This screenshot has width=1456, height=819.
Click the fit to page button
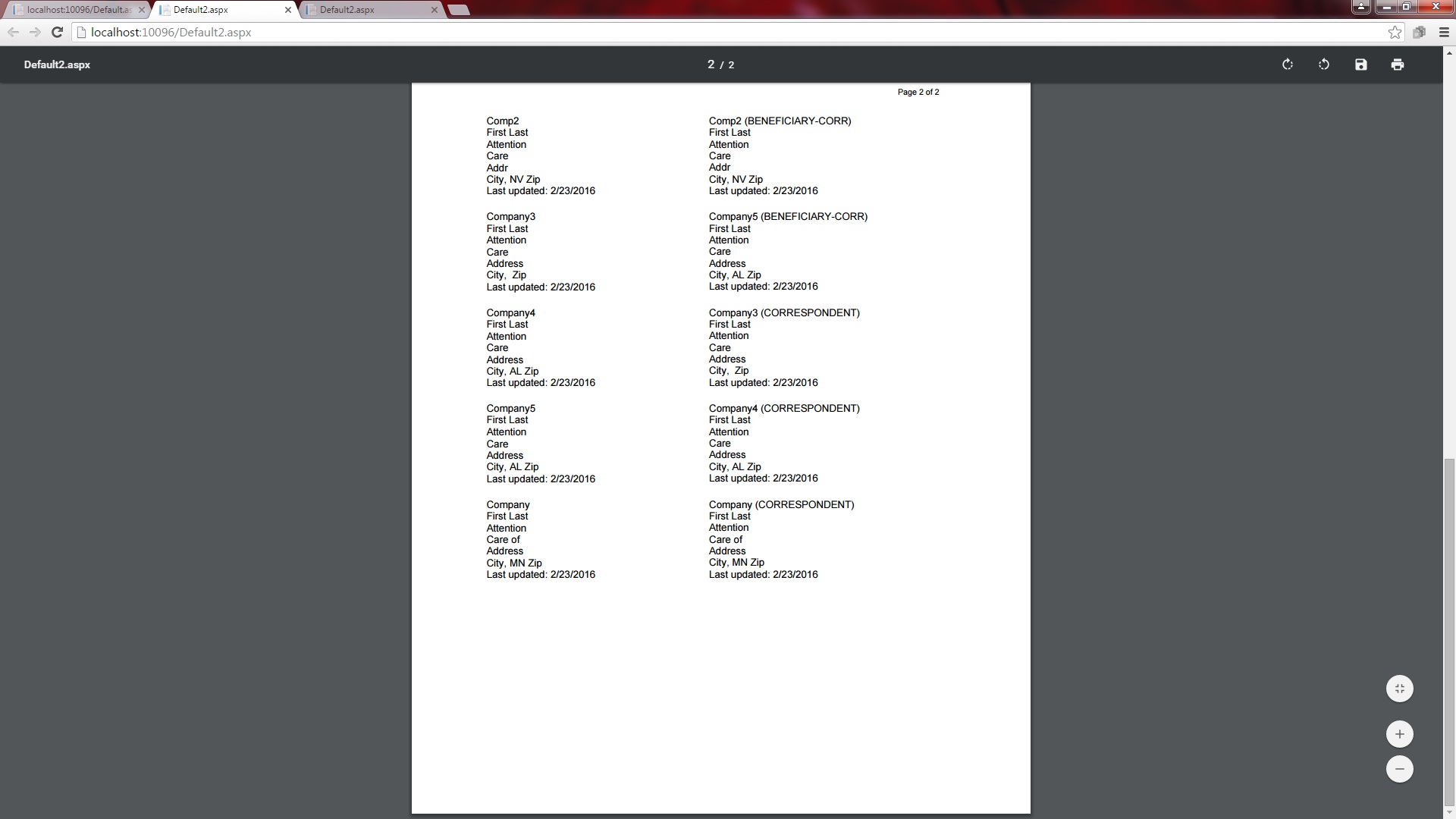coord(1400,689)
